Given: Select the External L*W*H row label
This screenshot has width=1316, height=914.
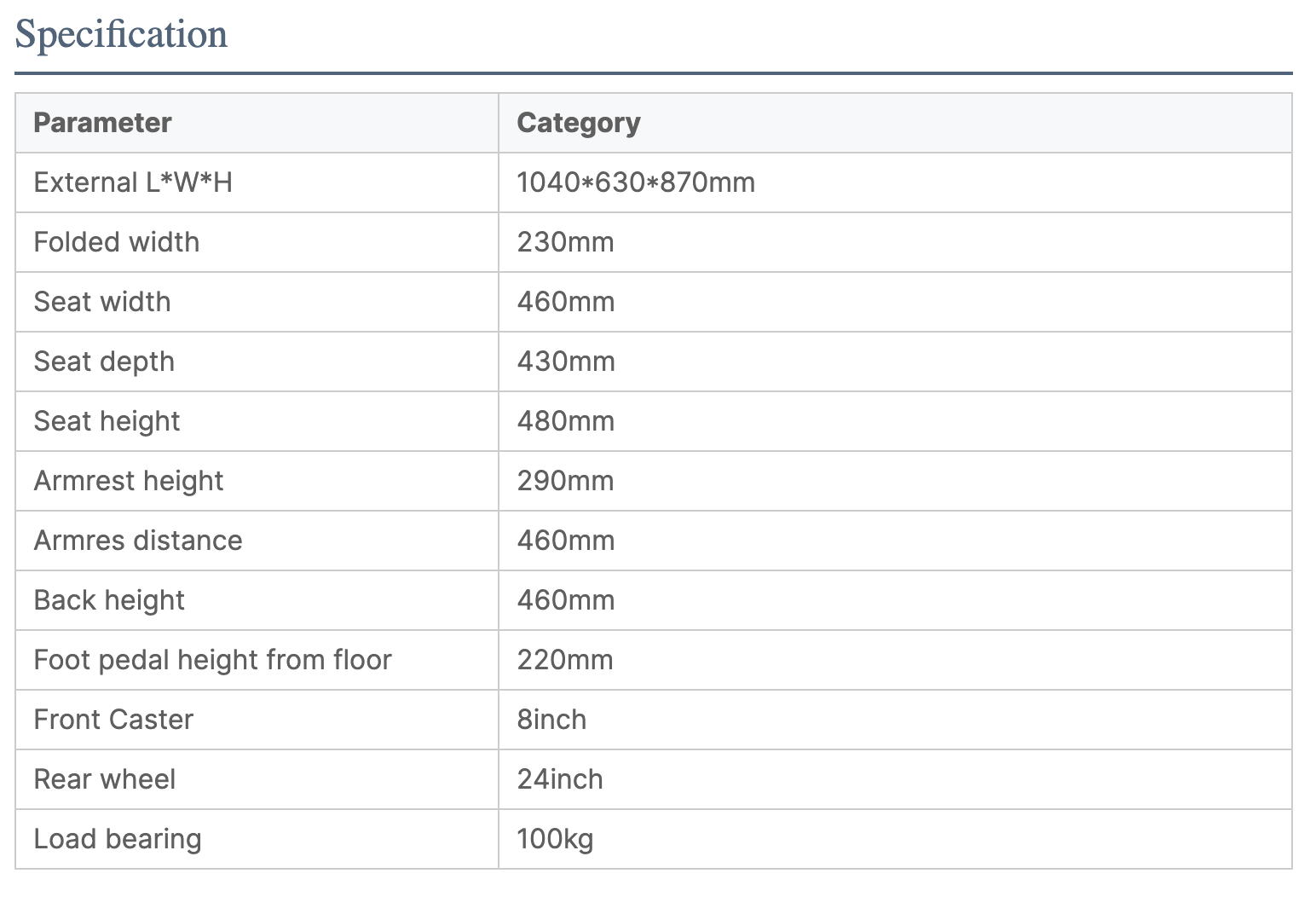Looking at the screenshot, I should click(133, 182).
